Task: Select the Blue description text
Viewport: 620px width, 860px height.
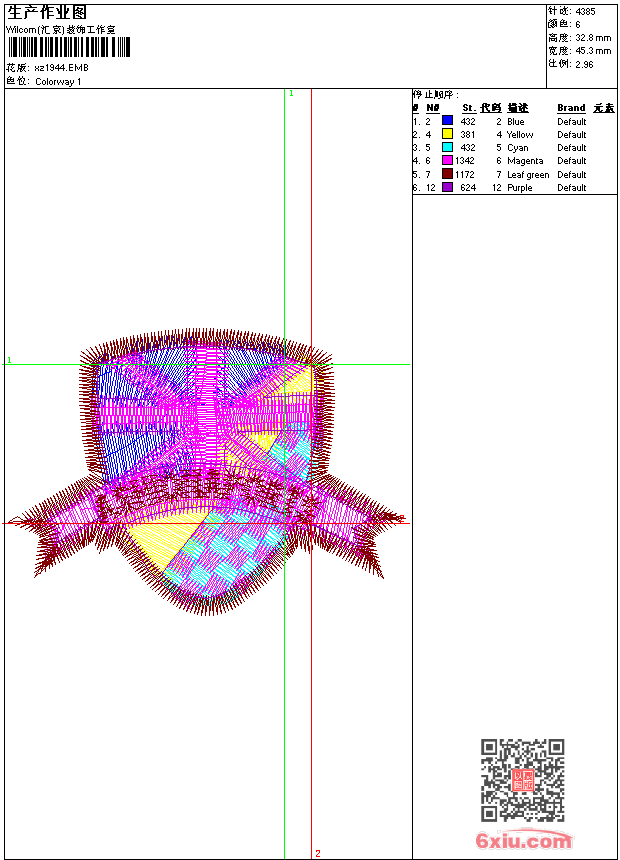Action: coord(516,122)
